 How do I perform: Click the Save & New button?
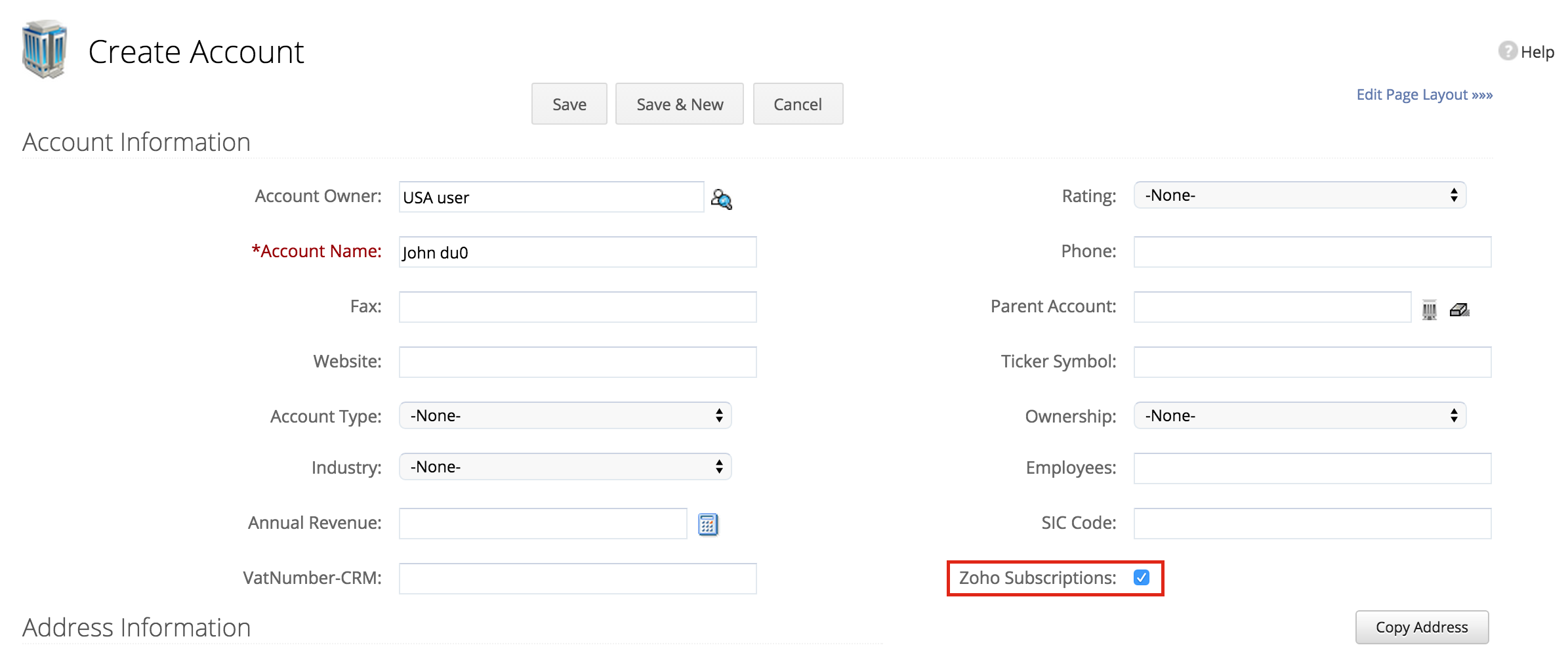[678, 104]
